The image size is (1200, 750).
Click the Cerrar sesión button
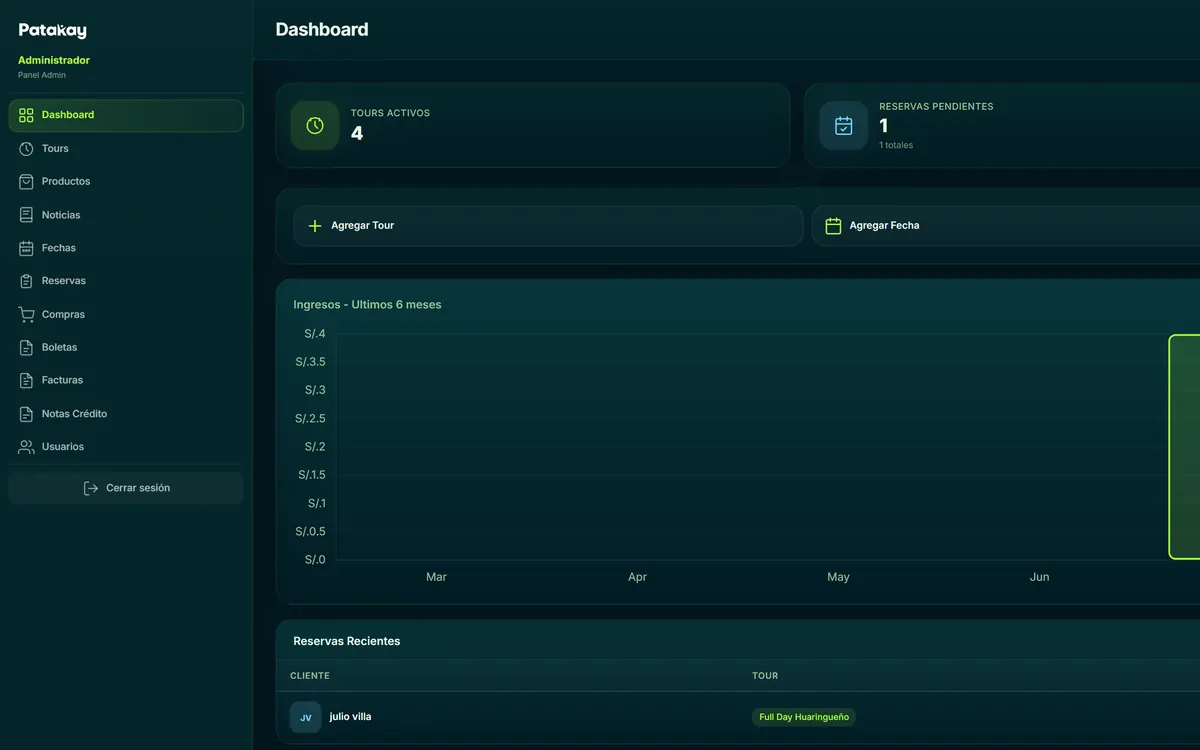pos(126,488)
